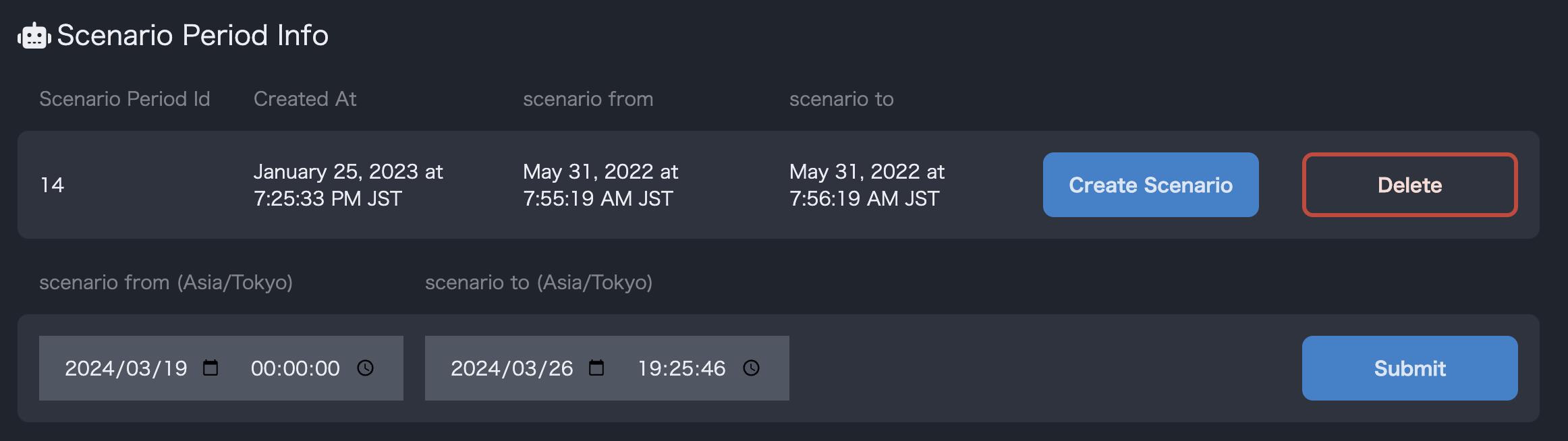Focus the 19:25:46 time field
Screen dimensions: 1568x441
click(x=681, y=368)
